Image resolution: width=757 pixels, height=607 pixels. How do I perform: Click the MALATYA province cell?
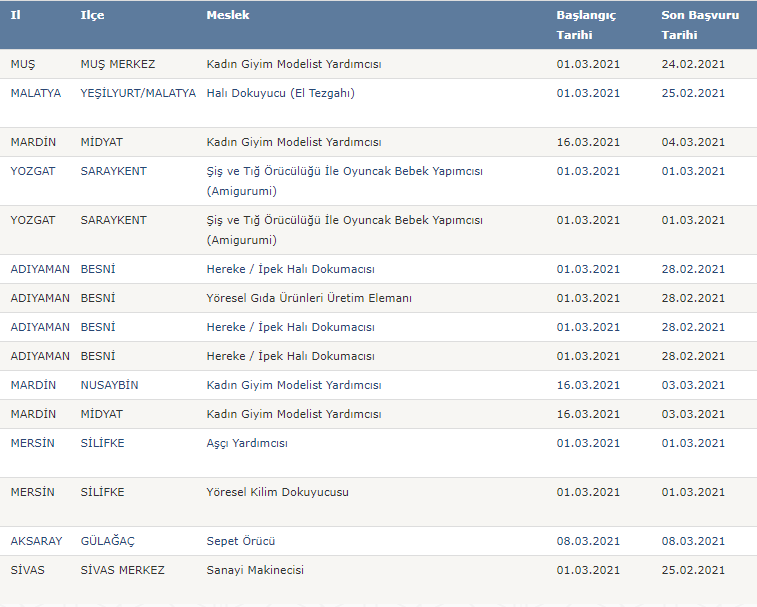pyautogui.click(x=36, y=93)
